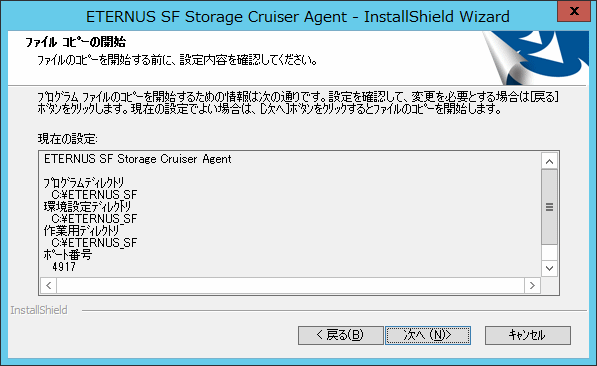Click the 作業用ディレクトリ label in settings
The image size is (597, 366).
(x=81, y=231)
